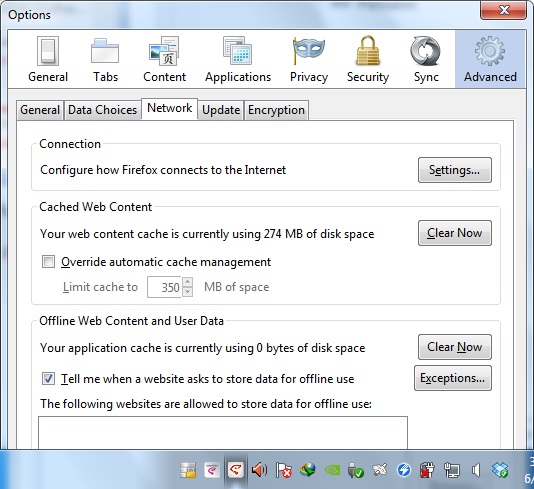Open the Applications options panel
This screenshot has width=534, height=489.
[x=238, y=60]
